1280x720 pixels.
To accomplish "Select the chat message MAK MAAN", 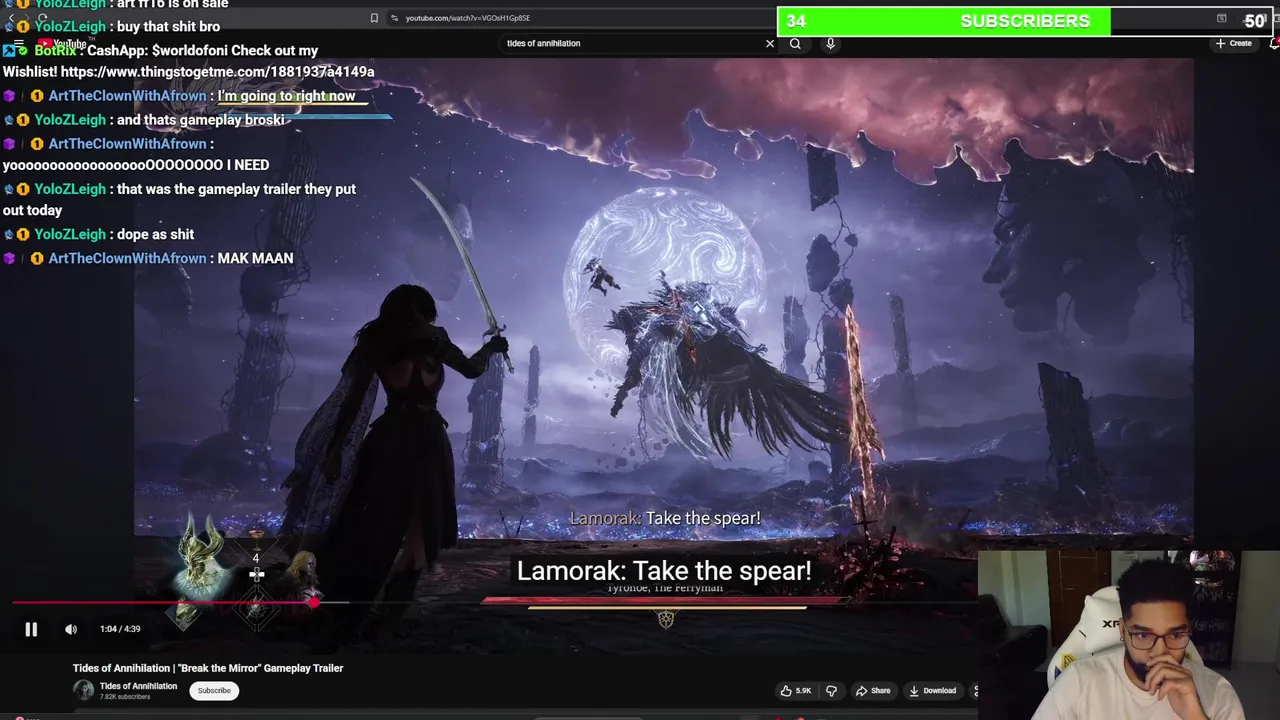I will pyautogui.click(x=255, y=258).
